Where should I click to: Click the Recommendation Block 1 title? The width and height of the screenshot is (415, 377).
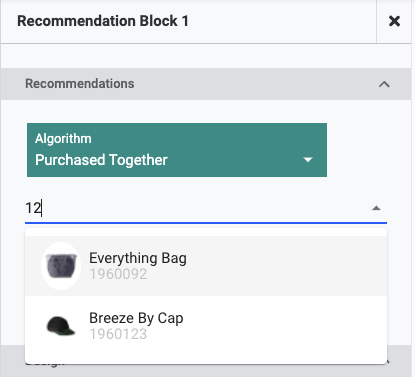[x=103, y=21]
